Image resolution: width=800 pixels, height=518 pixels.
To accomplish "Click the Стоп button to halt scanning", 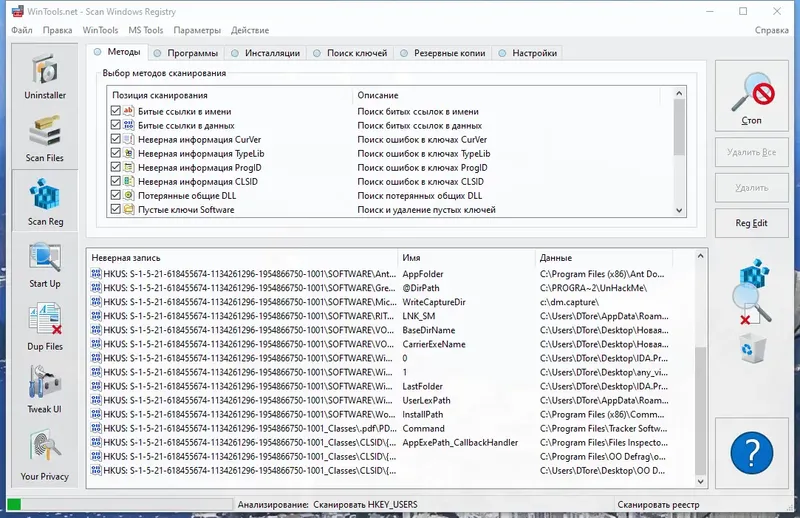I will pyautogui.click(x=752, y=95).
